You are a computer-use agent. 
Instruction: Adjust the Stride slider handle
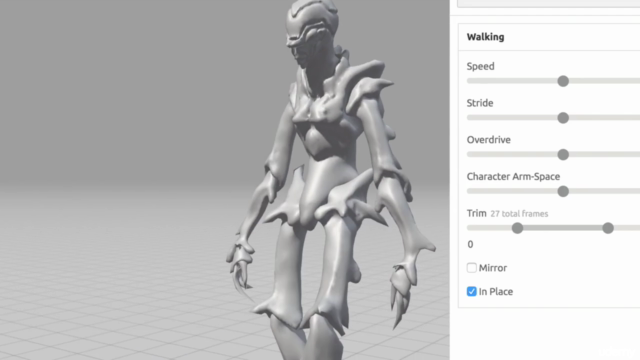563,118
